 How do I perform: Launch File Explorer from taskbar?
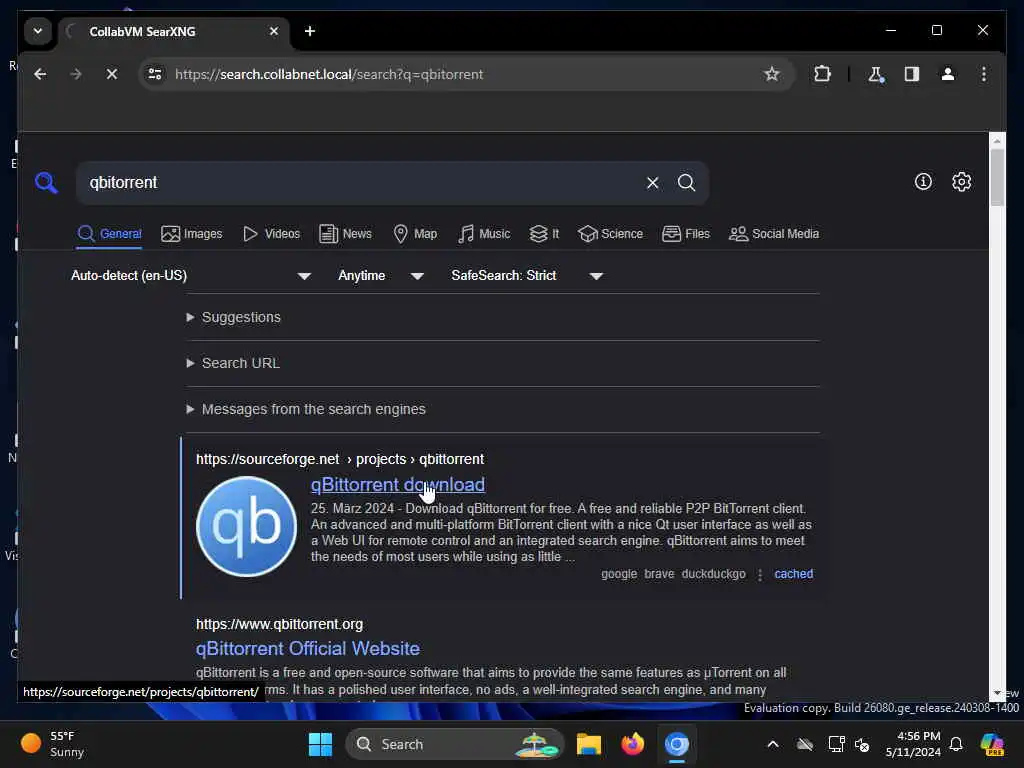588,744
